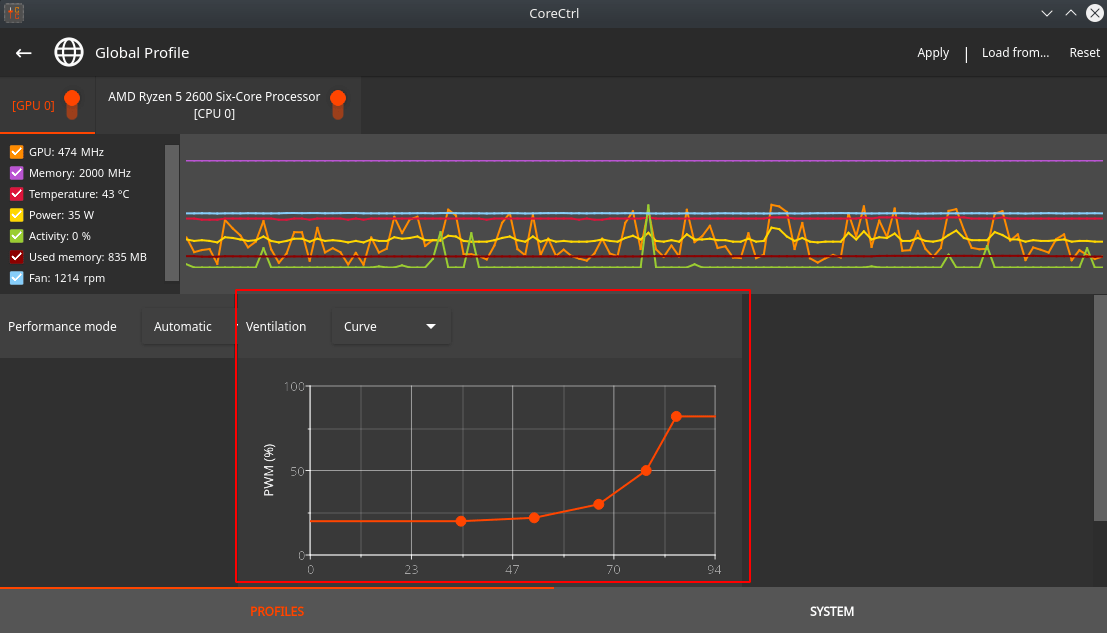Image resolution: width=1107 pixels, height=633 pixels.
Task: Go back using the left arrow icon
Action: pos(23,53)
